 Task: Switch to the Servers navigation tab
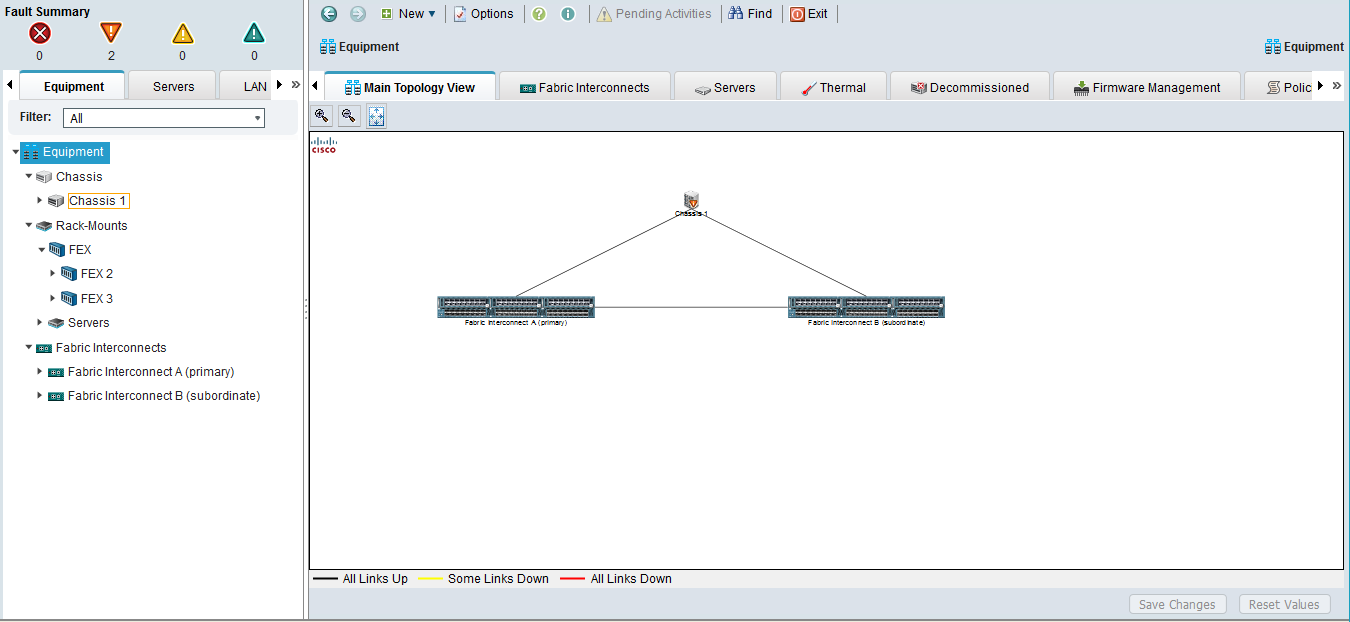coord(173,86)
